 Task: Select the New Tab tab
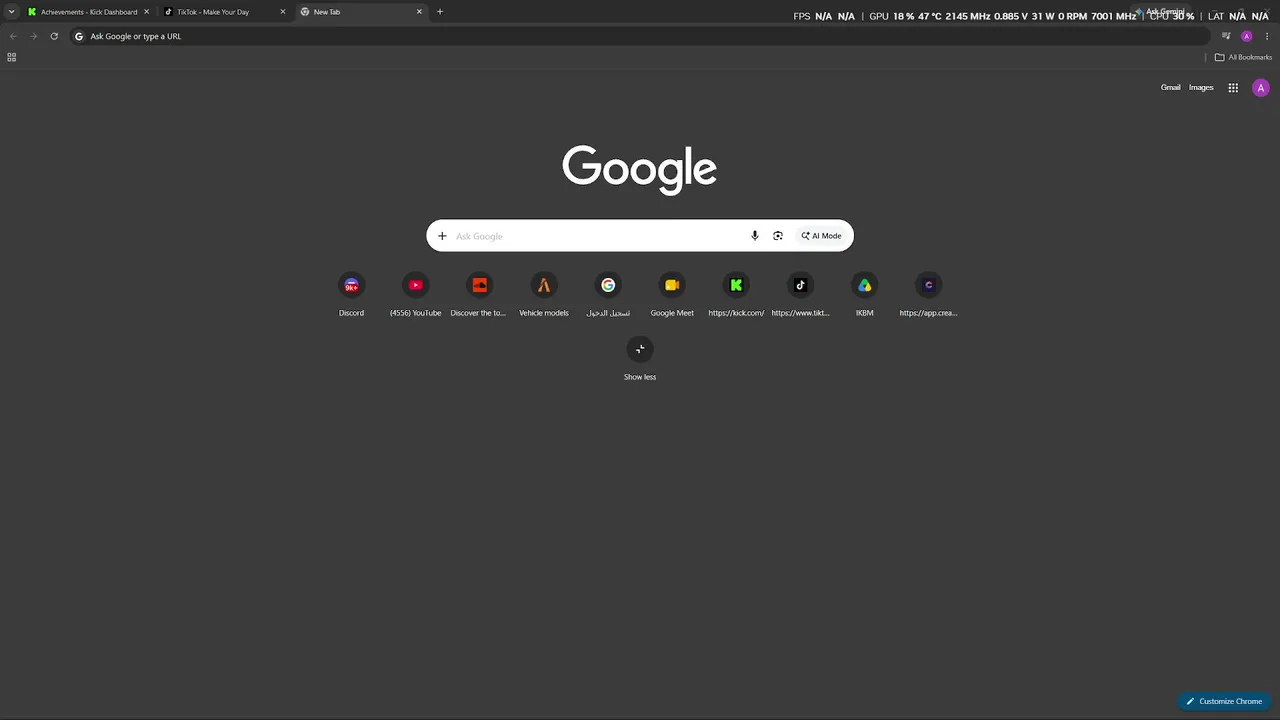click(362, 12)
